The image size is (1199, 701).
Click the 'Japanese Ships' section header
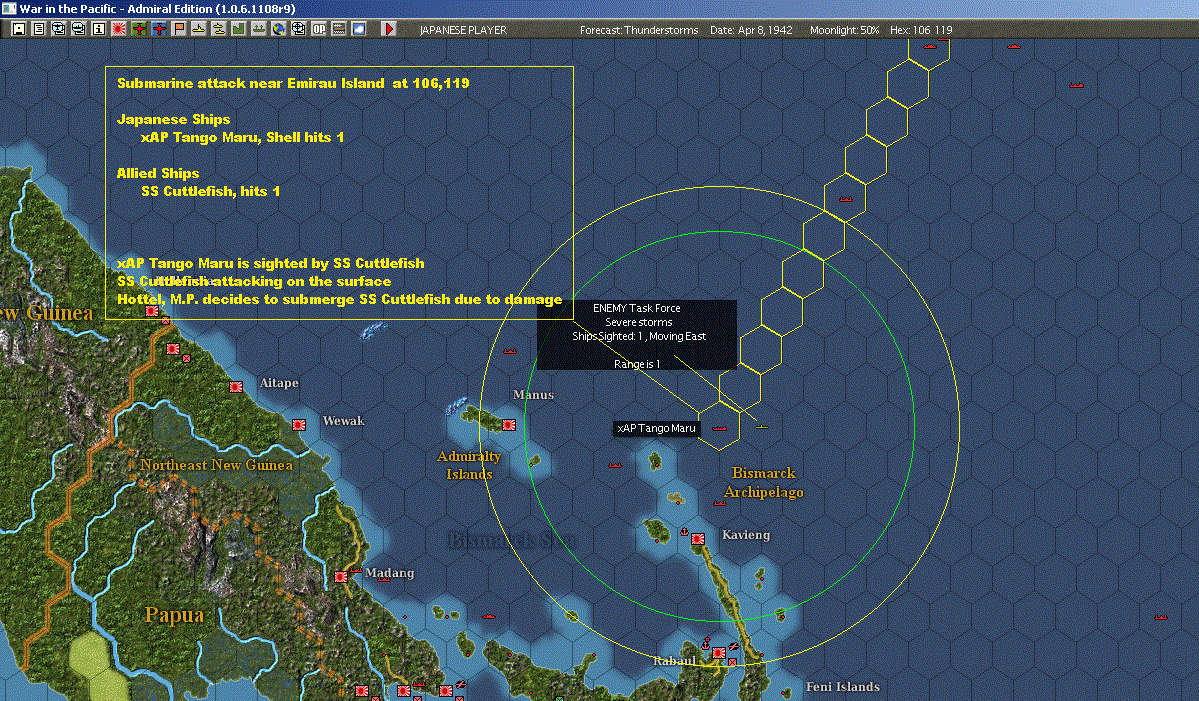pos(174,119)
